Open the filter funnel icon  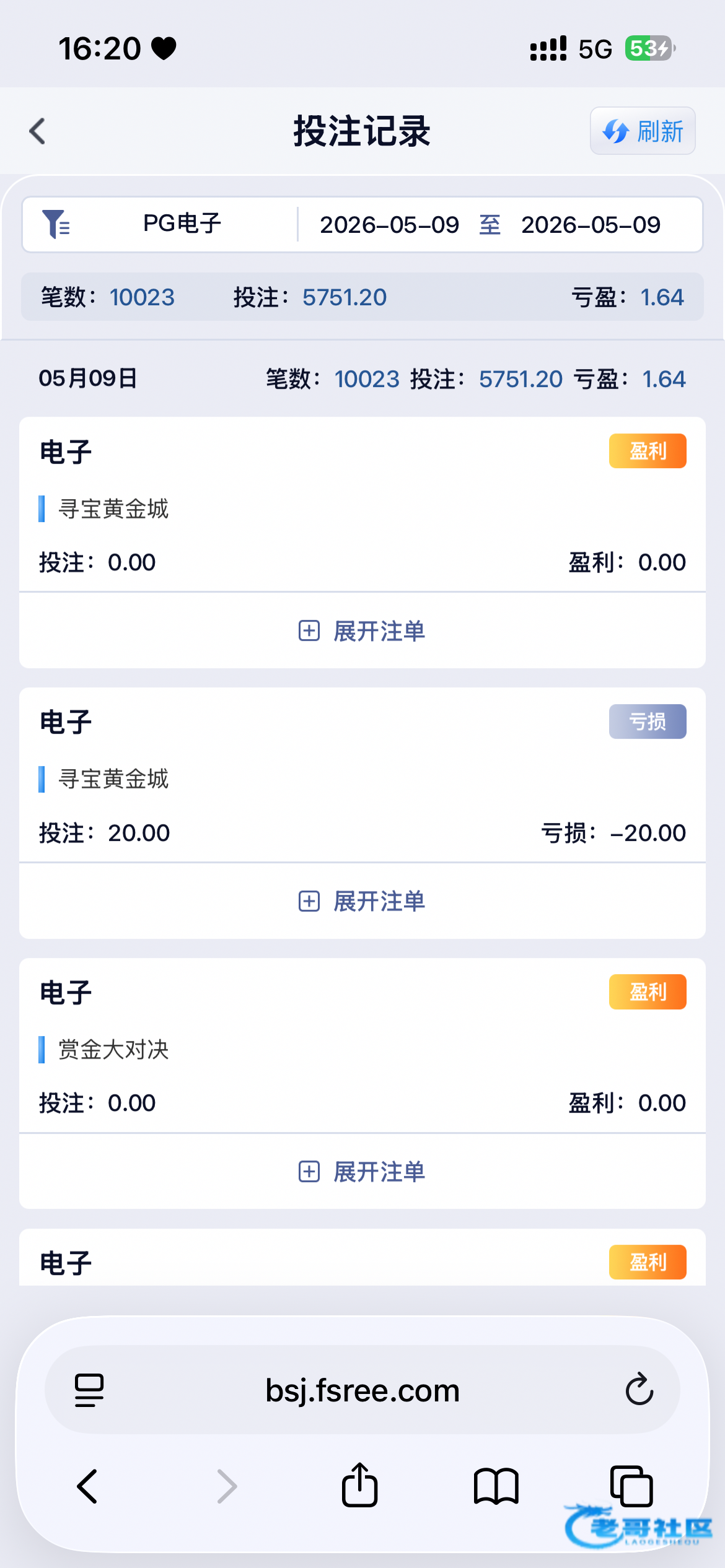(56, 224)
